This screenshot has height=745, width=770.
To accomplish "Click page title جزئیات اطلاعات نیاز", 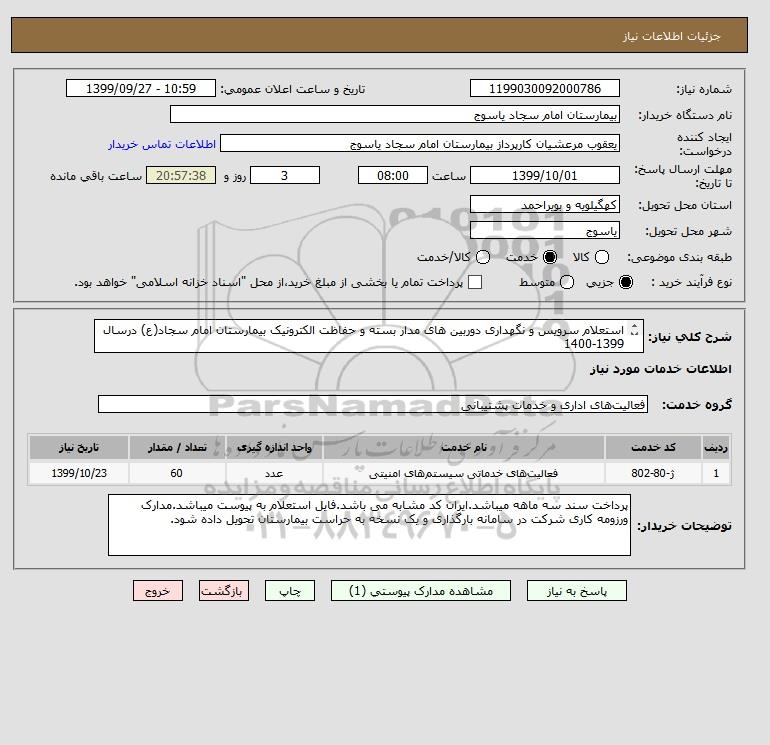I will point(671,36).
